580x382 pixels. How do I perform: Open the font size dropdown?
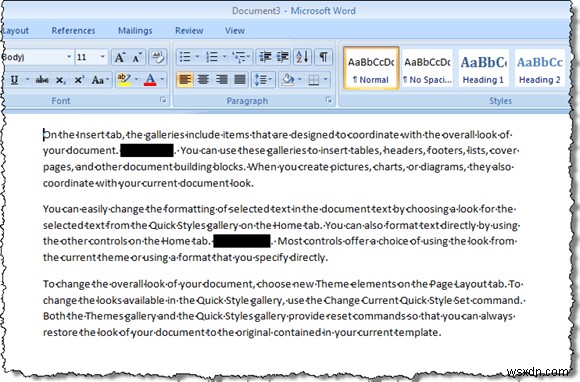tap(102, 57)
